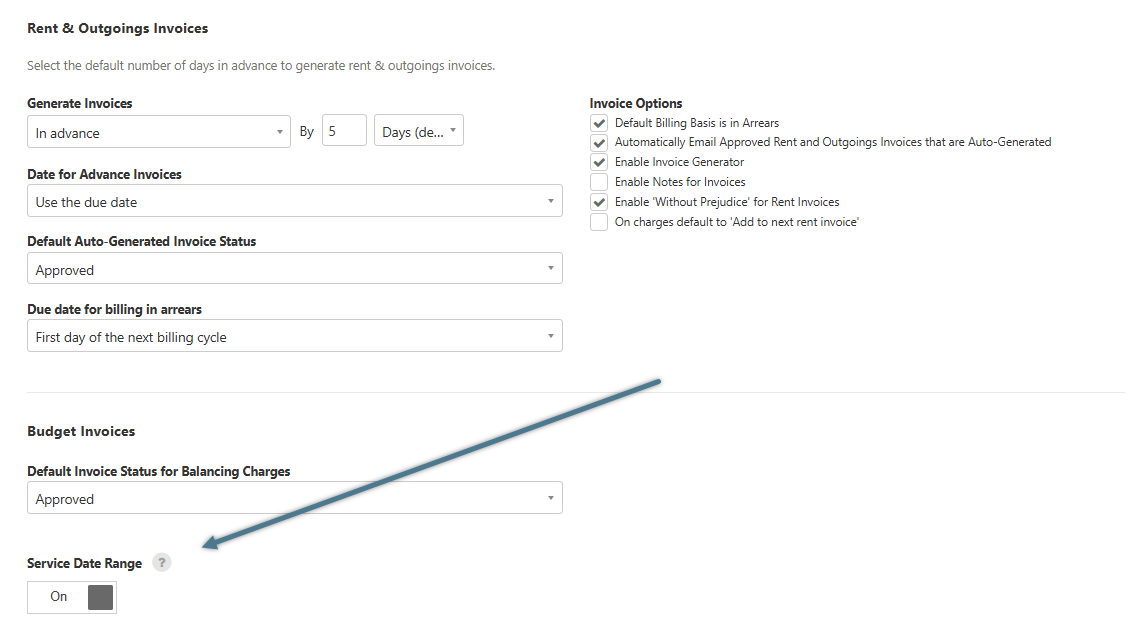Check 'Add to next rent invoice' default option
Viewport: 1148px width, 639px height.
[599, 222]
